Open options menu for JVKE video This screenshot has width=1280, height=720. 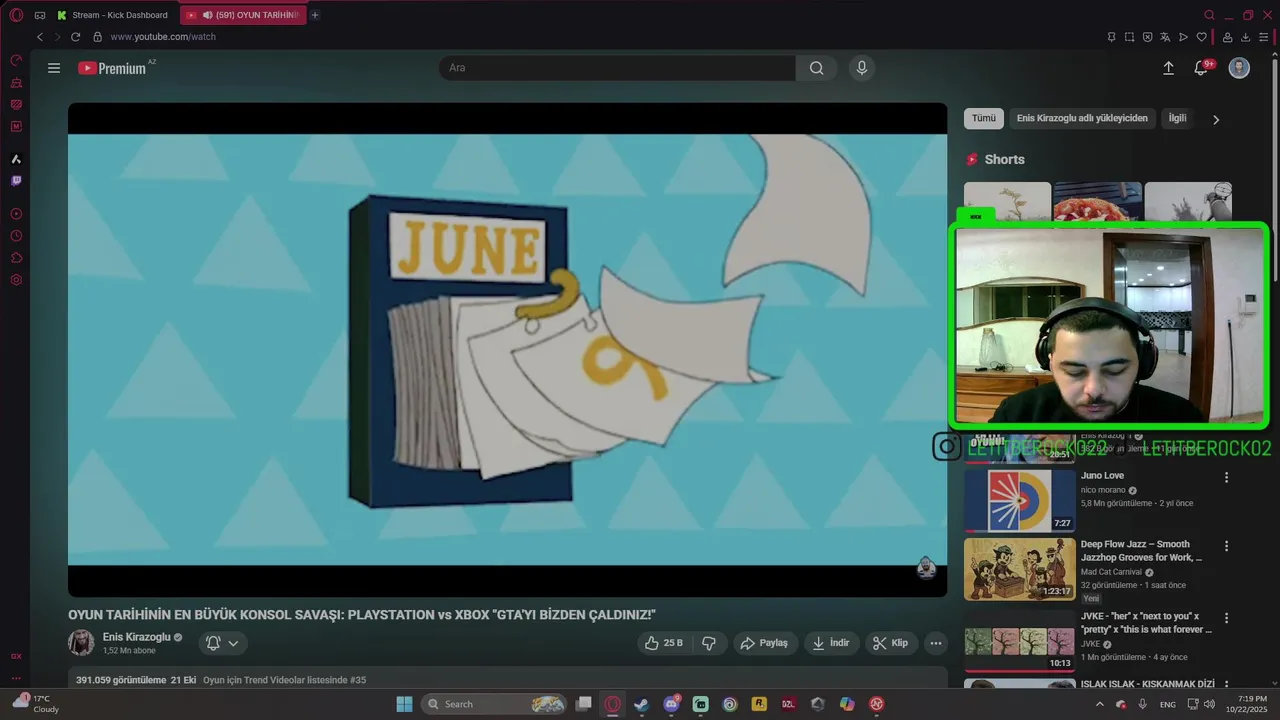tap(1226, 618)
